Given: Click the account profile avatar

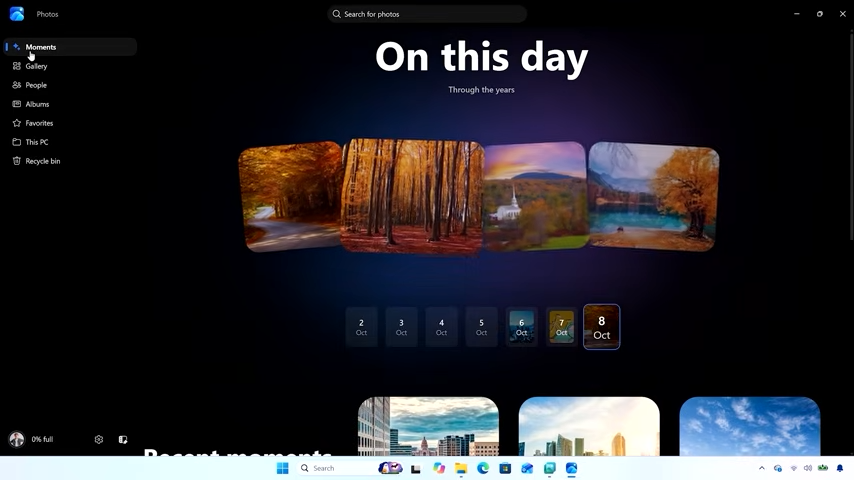Looking at the screenshot, I should (x=17, y=439).
